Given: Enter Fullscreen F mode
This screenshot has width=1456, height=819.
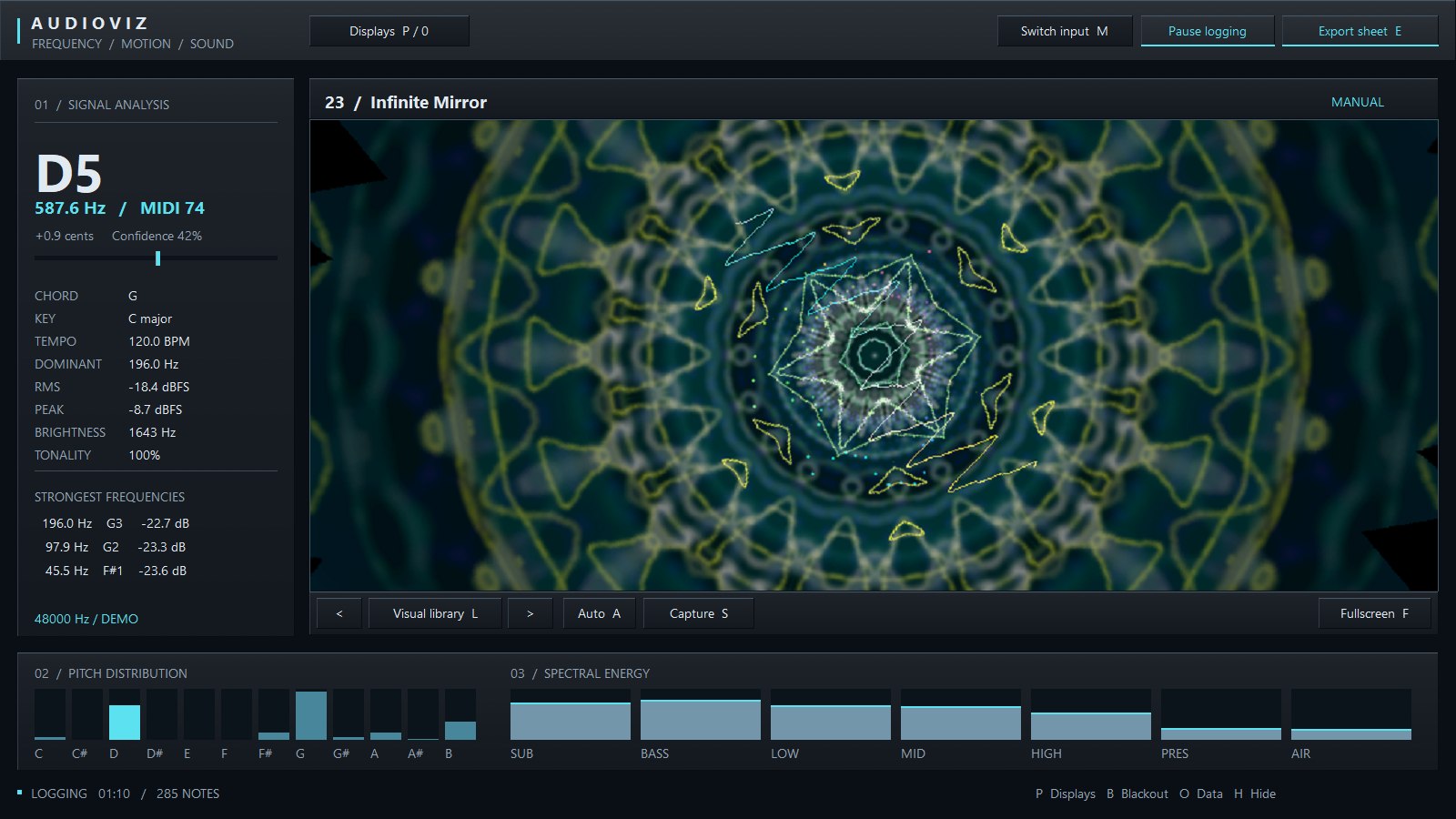Looking at the screenshot, I should [1374, 613].
